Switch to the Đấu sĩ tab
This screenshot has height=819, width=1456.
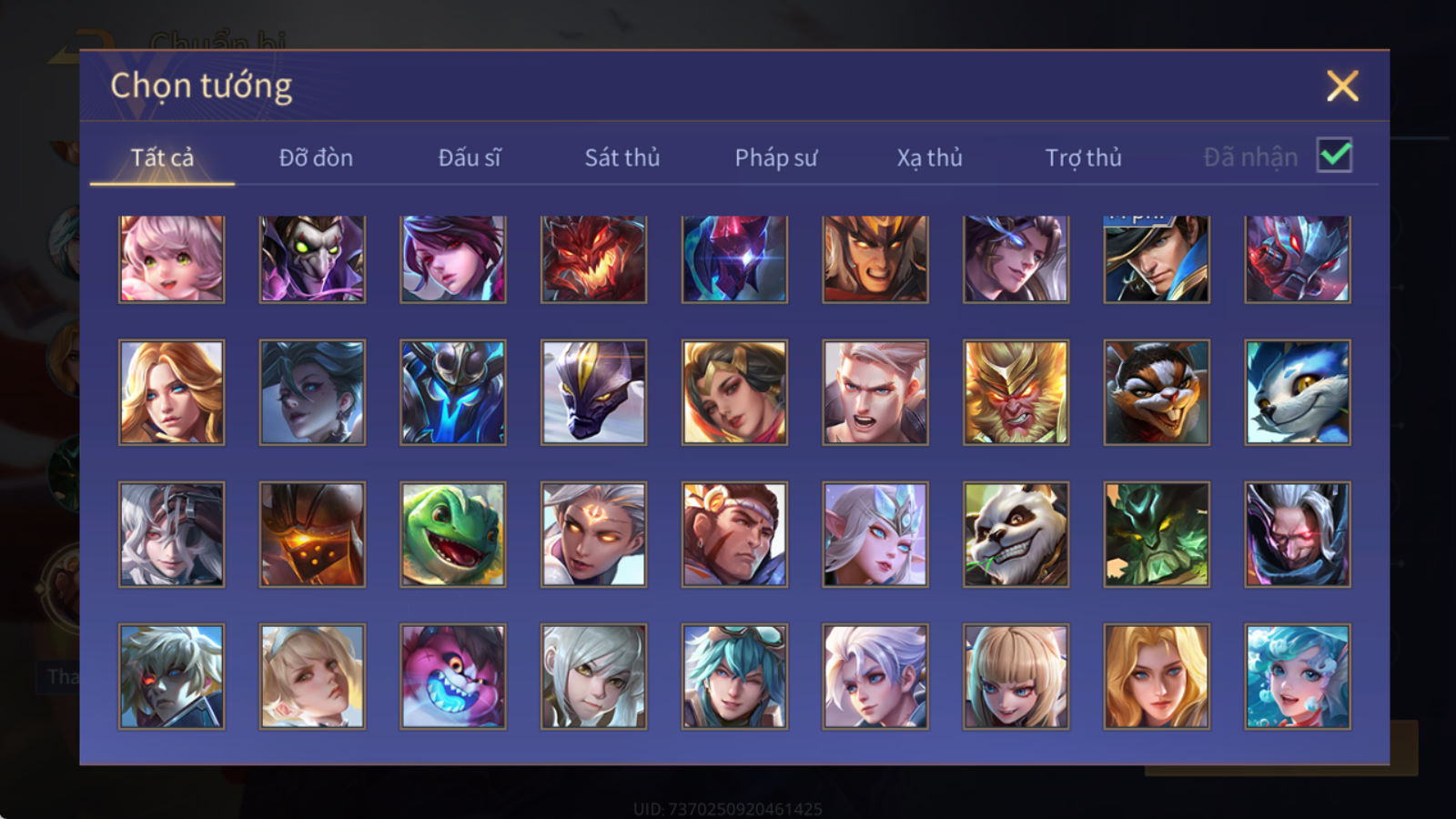point(470,157)
